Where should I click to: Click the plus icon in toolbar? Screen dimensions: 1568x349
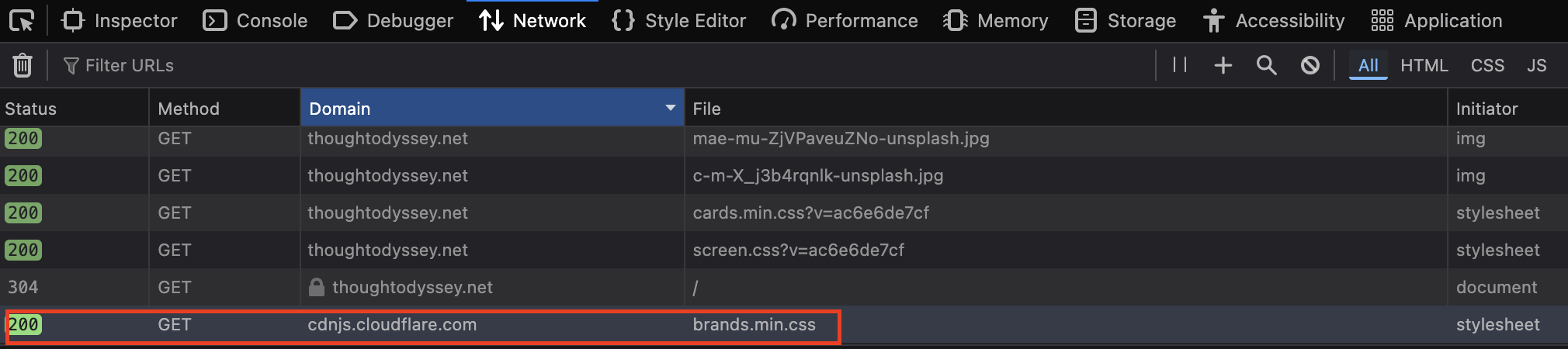[x=1223, y=66]
